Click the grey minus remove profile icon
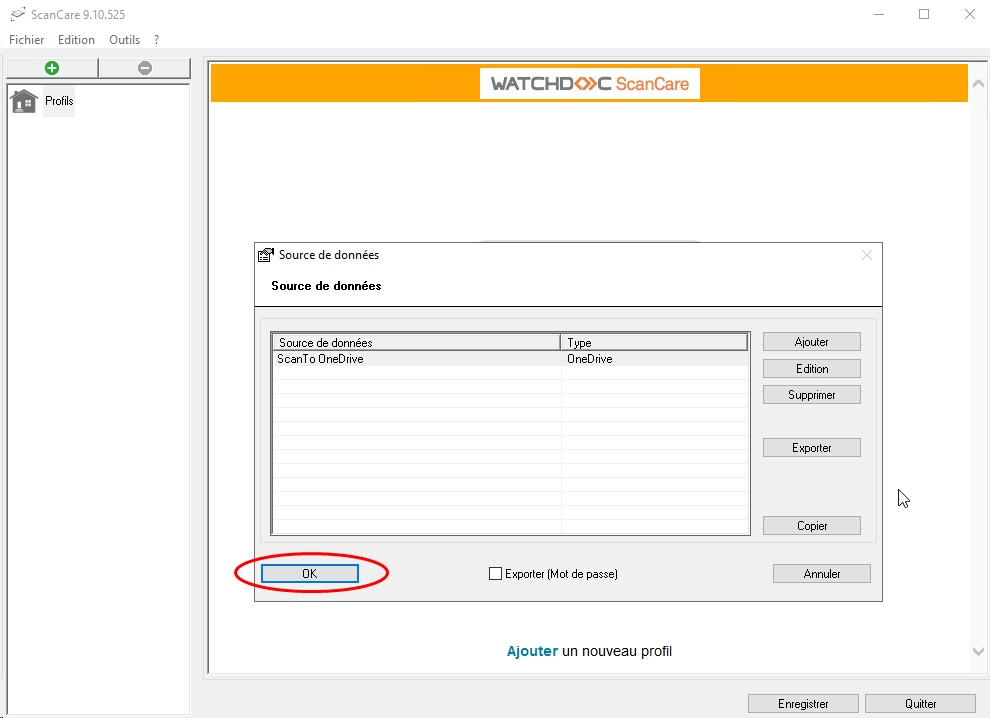The width and height of the screenshot is (990, 718). coord(145,68)
